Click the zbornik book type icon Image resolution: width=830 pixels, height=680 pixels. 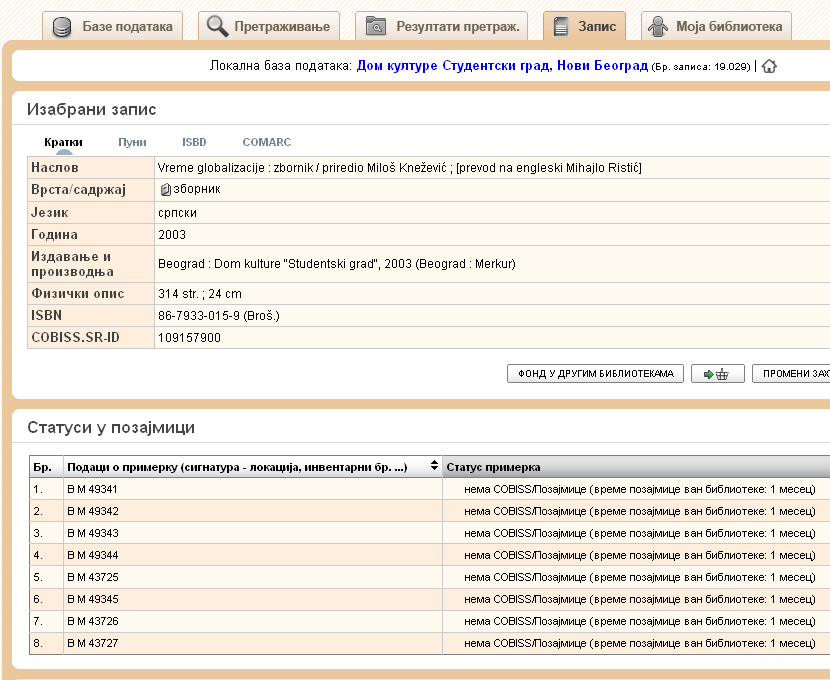(165, 189)
